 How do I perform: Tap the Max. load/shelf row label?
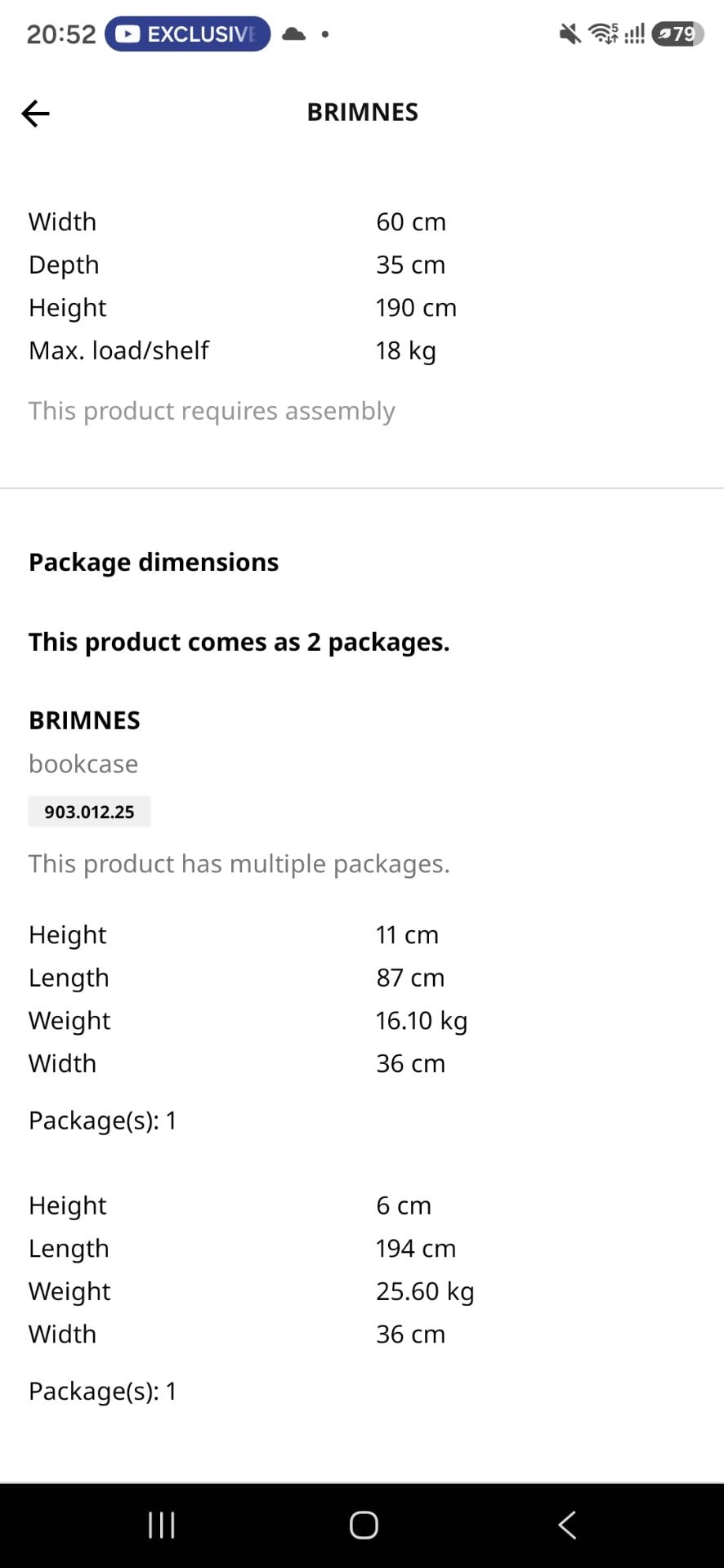click(118, 350)
